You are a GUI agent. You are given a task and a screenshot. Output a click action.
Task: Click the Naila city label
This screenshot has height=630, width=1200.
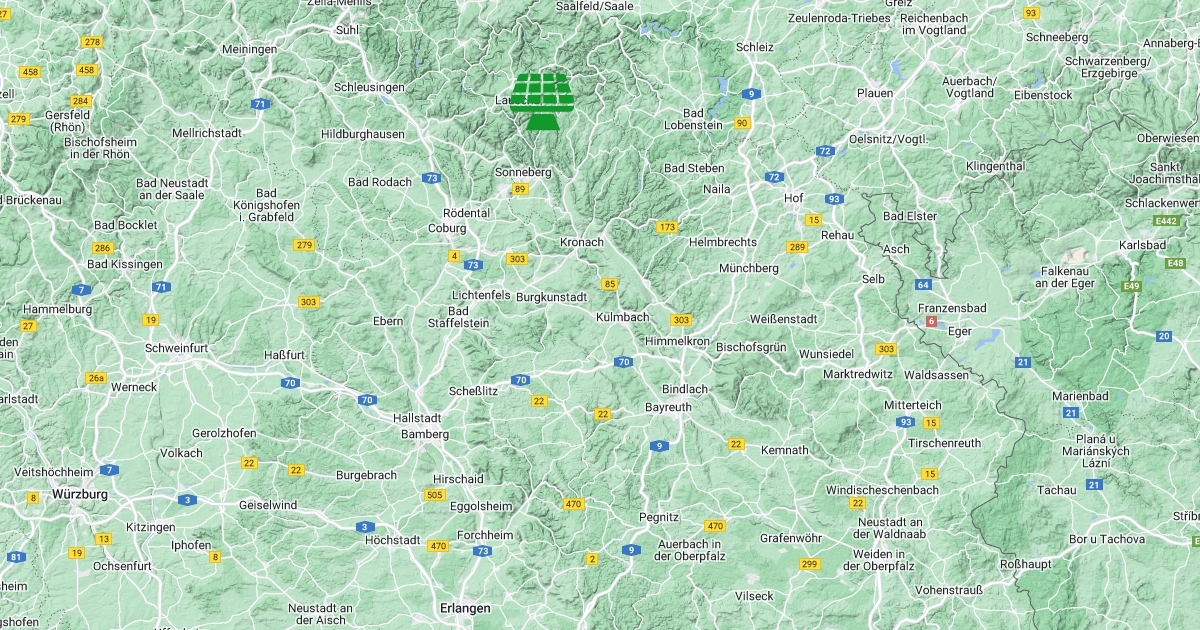point(716,188)
